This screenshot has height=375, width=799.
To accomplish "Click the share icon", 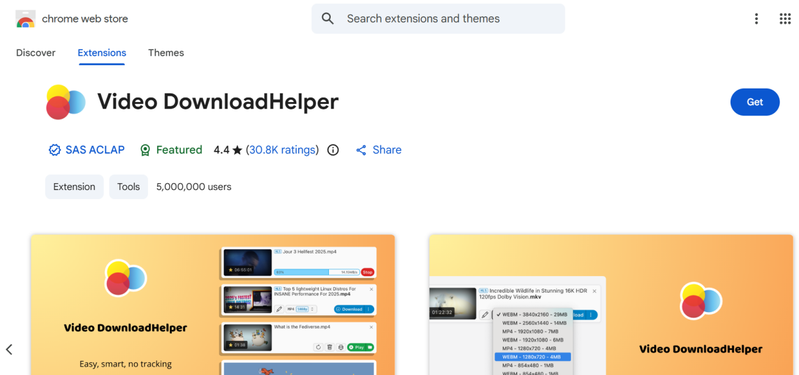I will click(361, 150).
